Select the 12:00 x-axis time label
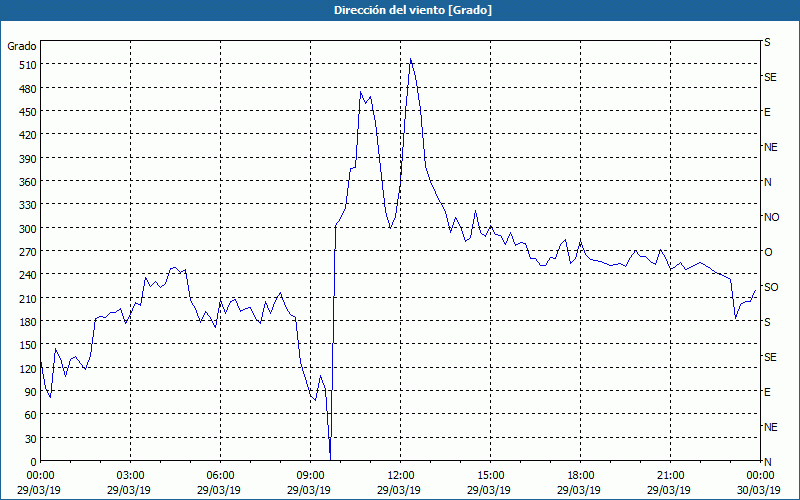This screenshot has height=500, width=800. (x=401, y=476)
